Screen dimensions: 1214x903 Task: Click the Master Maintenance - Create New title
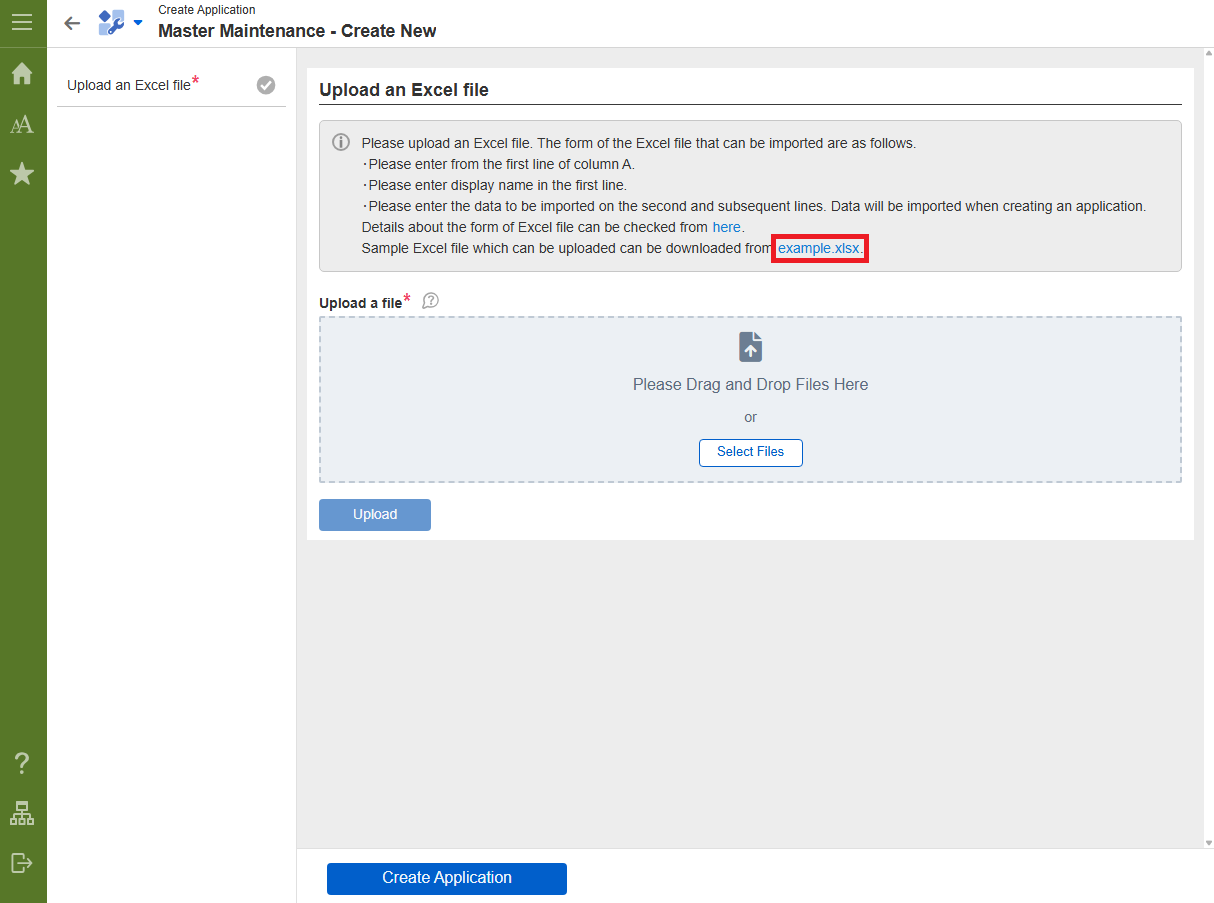pyautogui.click(x=297, y=31)
